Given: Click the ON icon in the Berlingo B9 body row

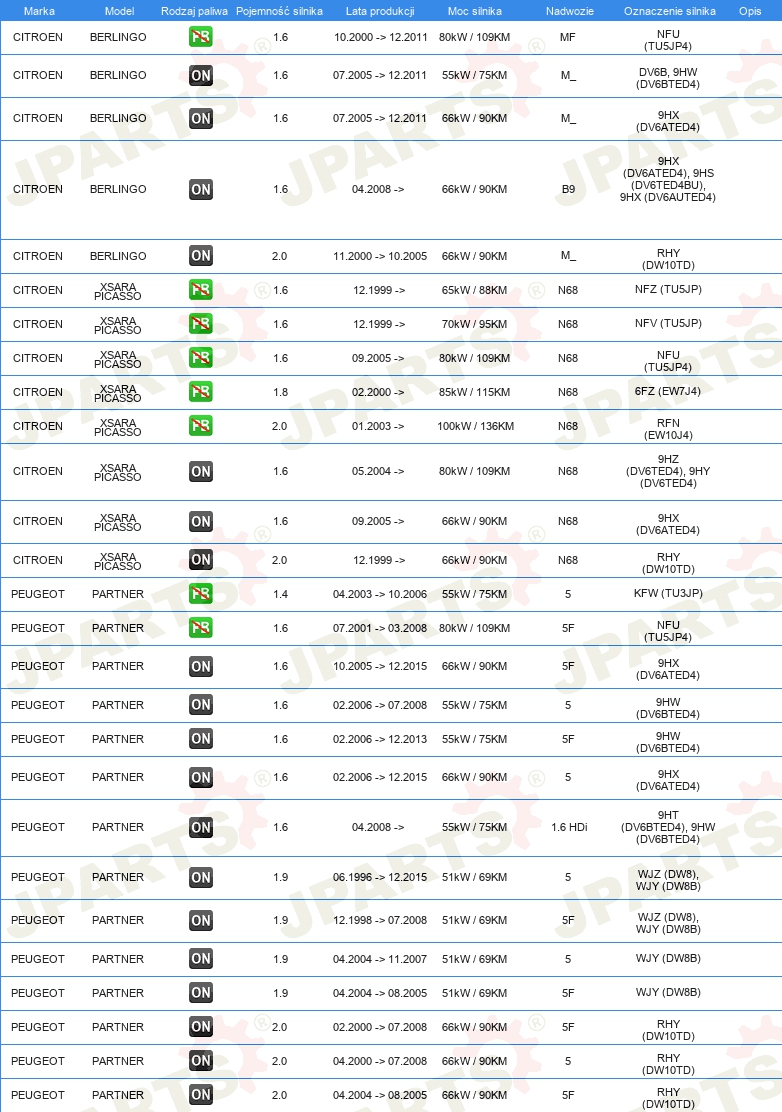Looking at the screenshot, I should coord(201,189).
